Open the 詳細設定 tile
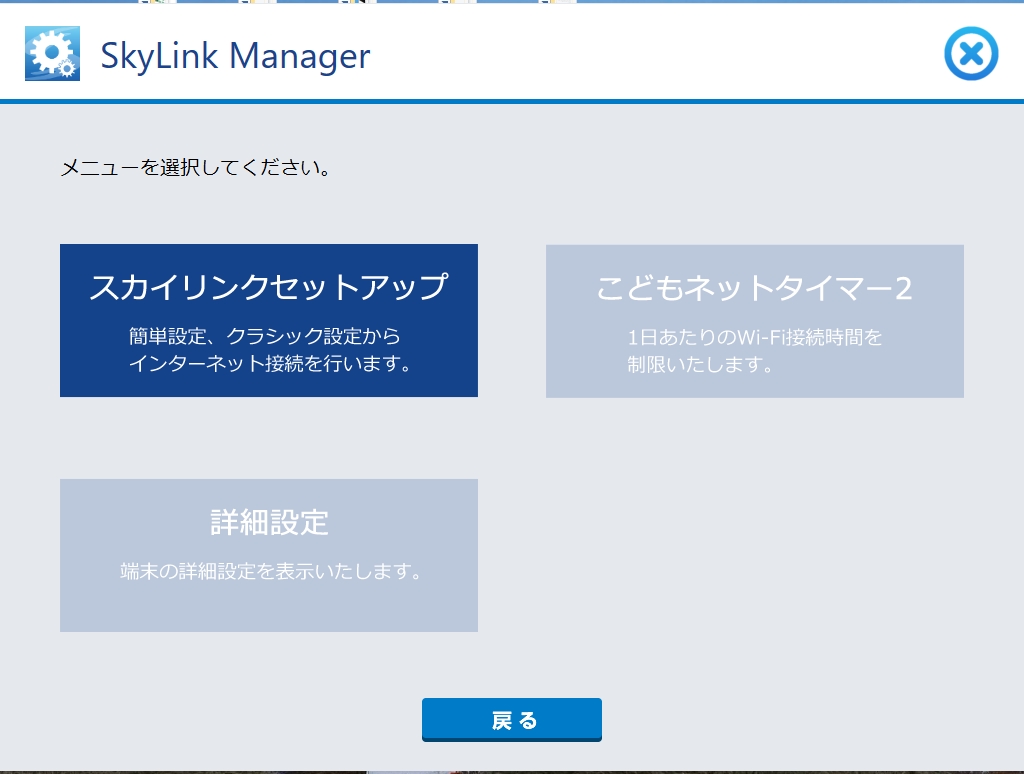This screenshot has height=774, width=1024. pos(268,555)
